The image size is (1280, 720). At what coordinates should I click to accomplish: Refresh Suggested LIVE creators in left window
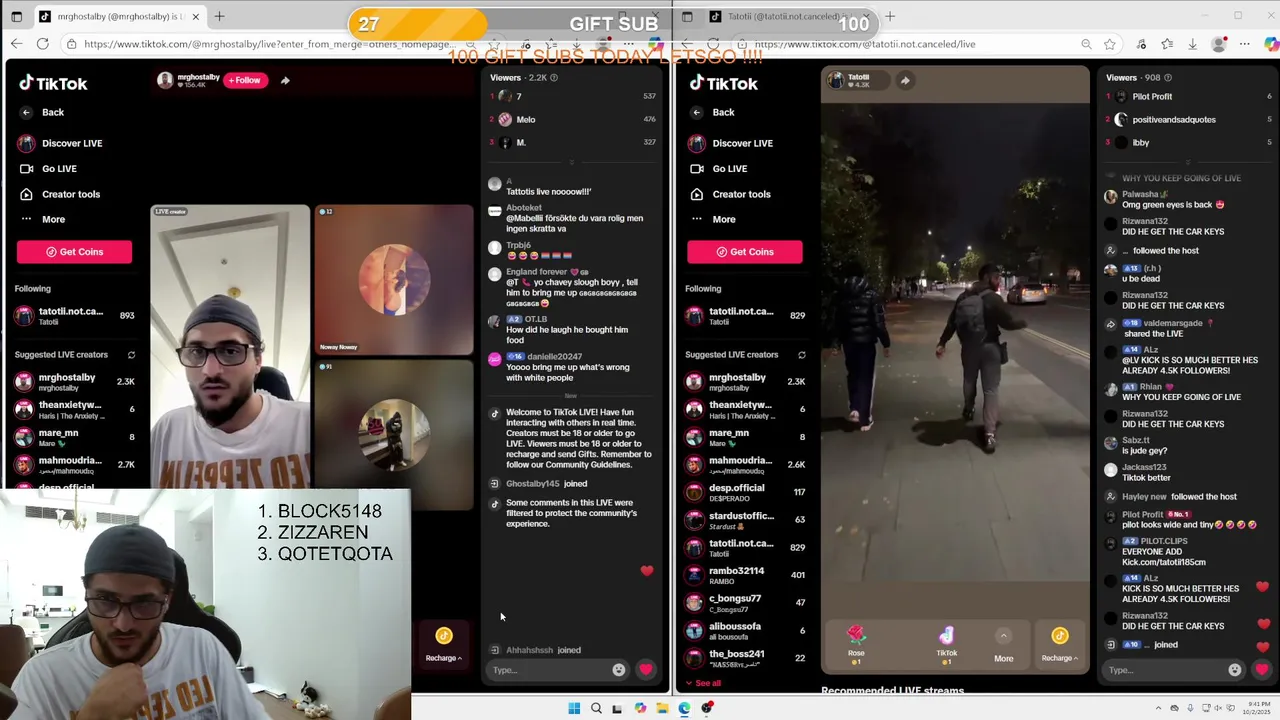click(131, 355)
